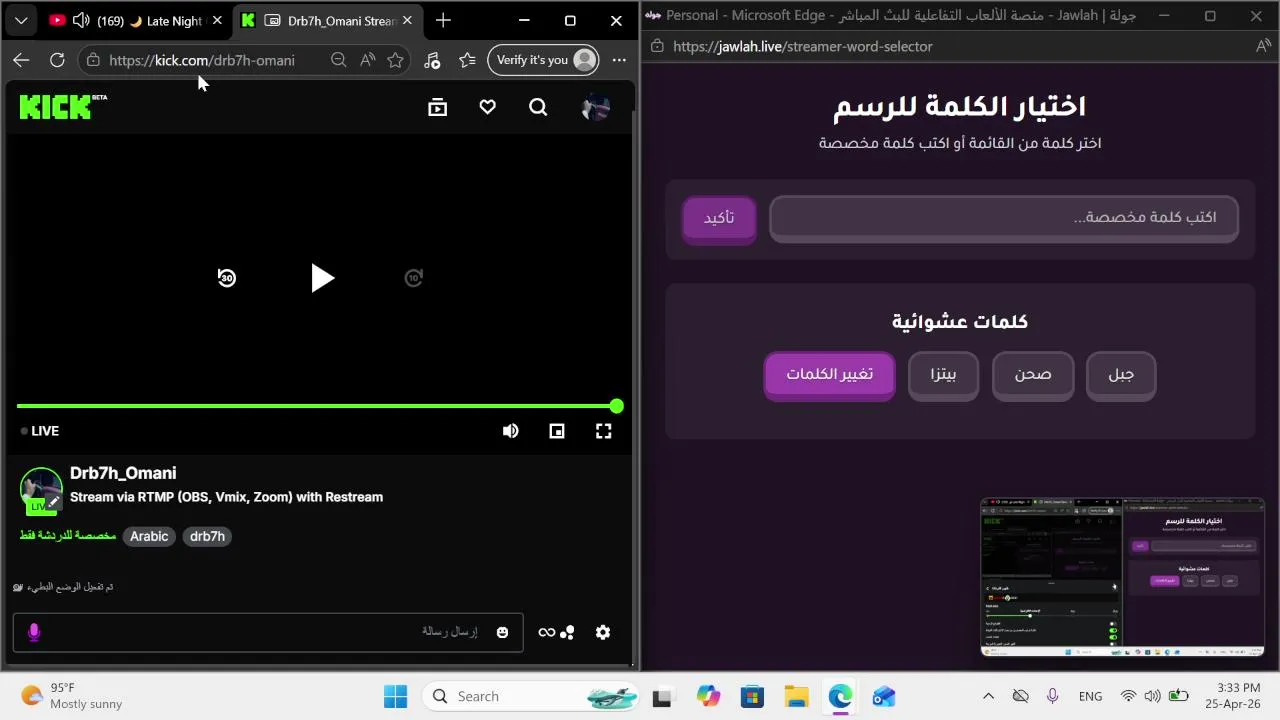Open the Windows Start menu

(395, 696)
